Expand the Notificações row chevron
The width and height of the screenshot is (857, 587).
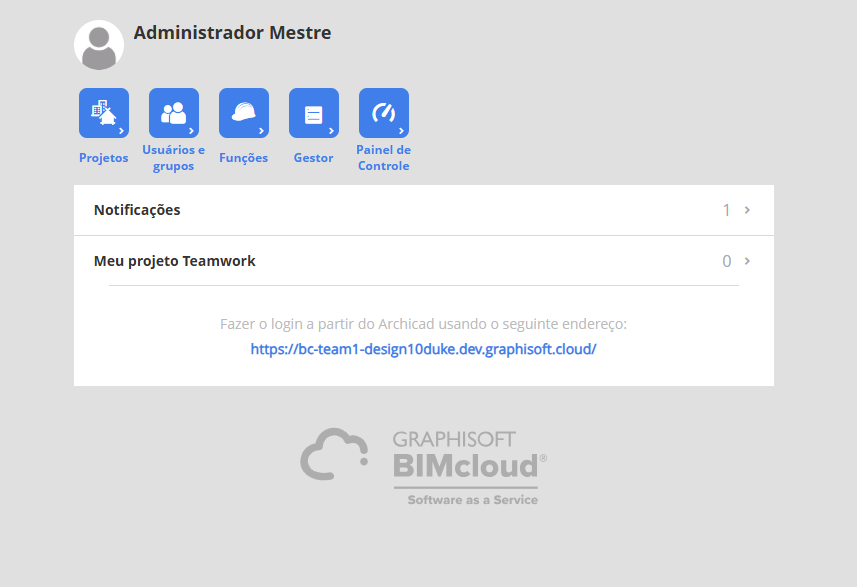(x=747, y=210)
